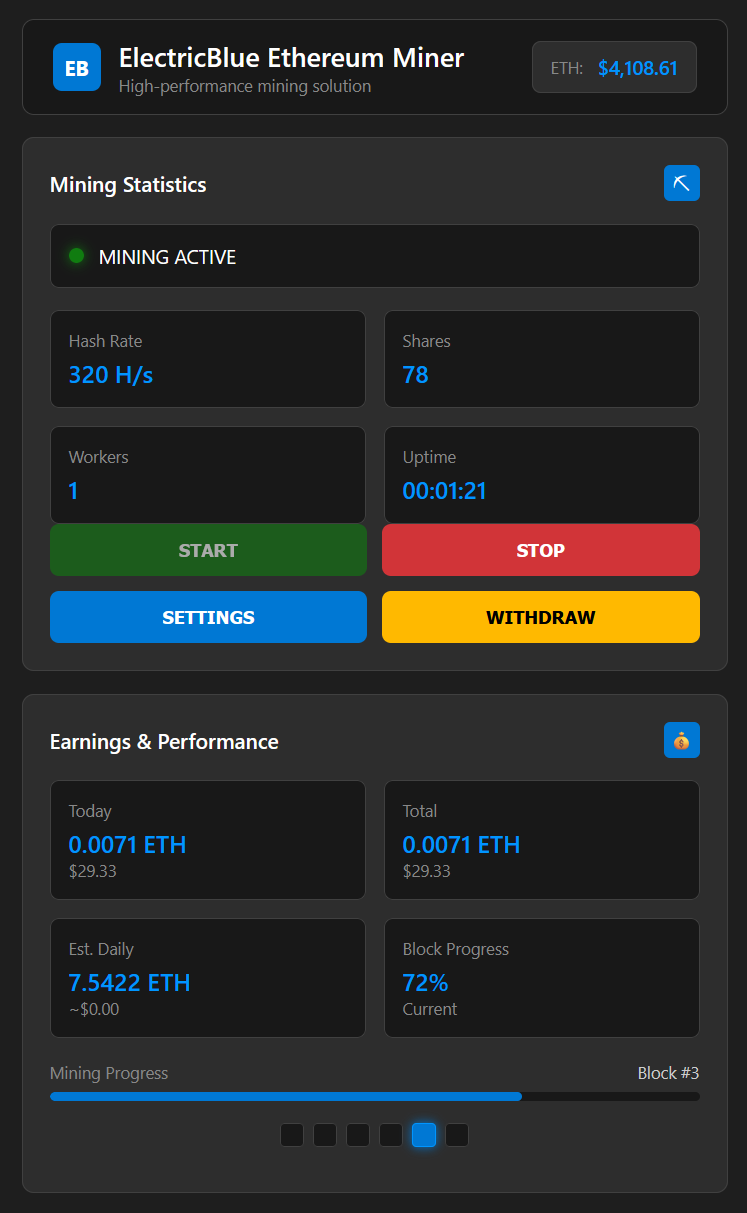This screenshot has width=747, height=1213.
Task: Click the green MINING ACTIVE status dot
Action: click(x=78, y=256)
